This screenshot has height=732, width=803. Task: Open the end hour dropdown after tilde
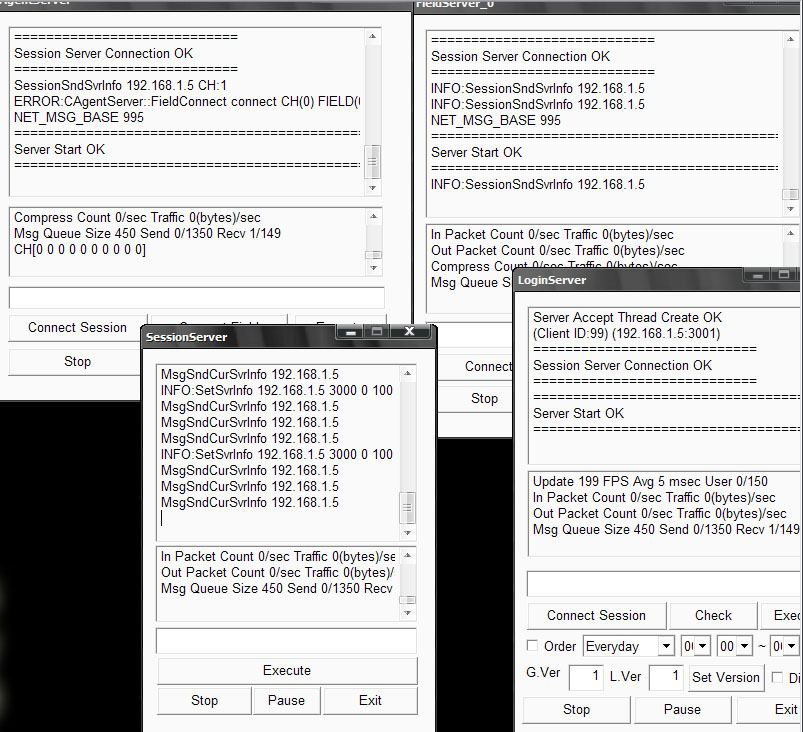(792, 646)
